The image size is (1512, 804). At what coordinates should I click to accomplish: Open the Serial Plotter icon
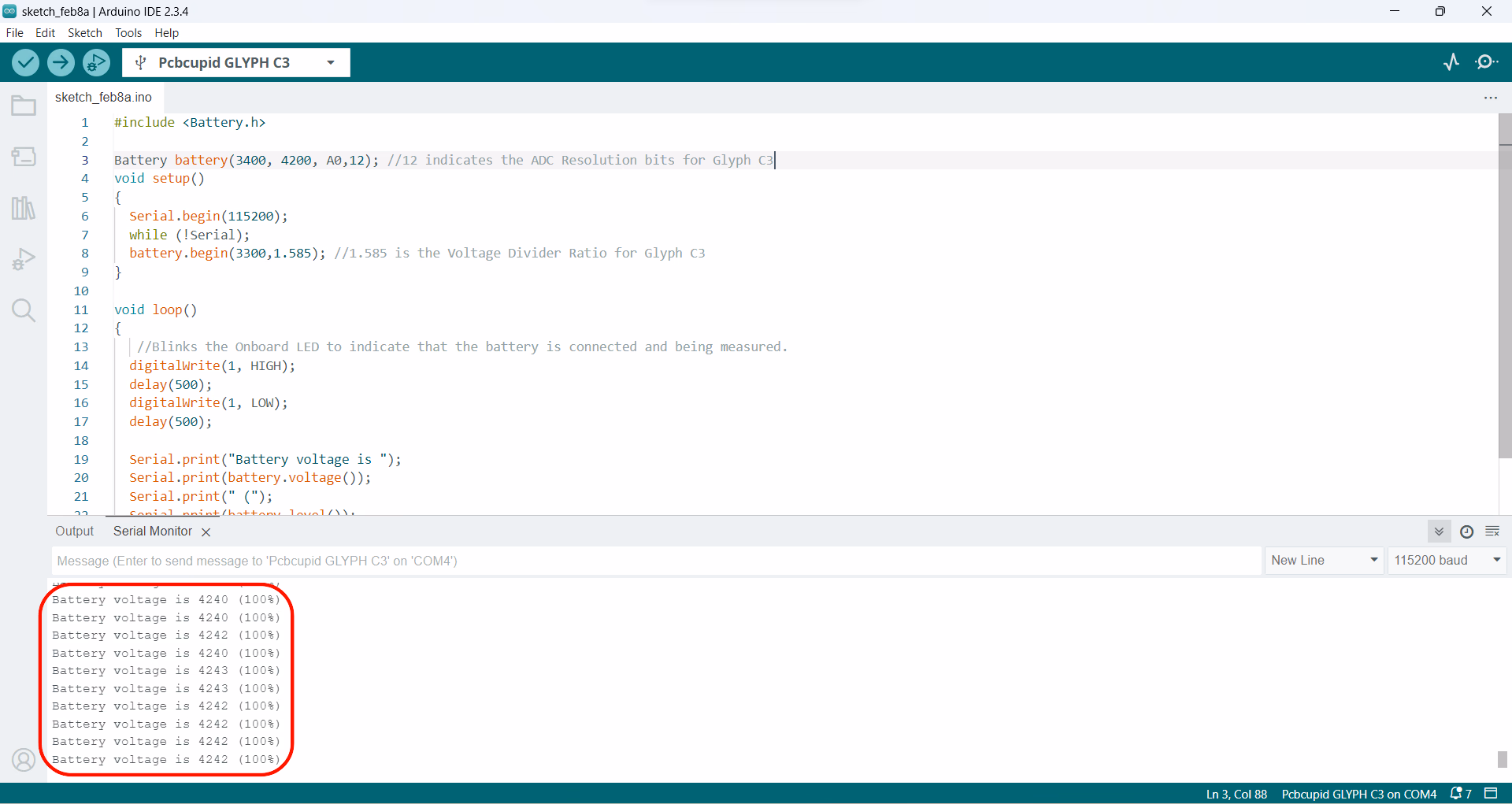(x=1451, y=62)
